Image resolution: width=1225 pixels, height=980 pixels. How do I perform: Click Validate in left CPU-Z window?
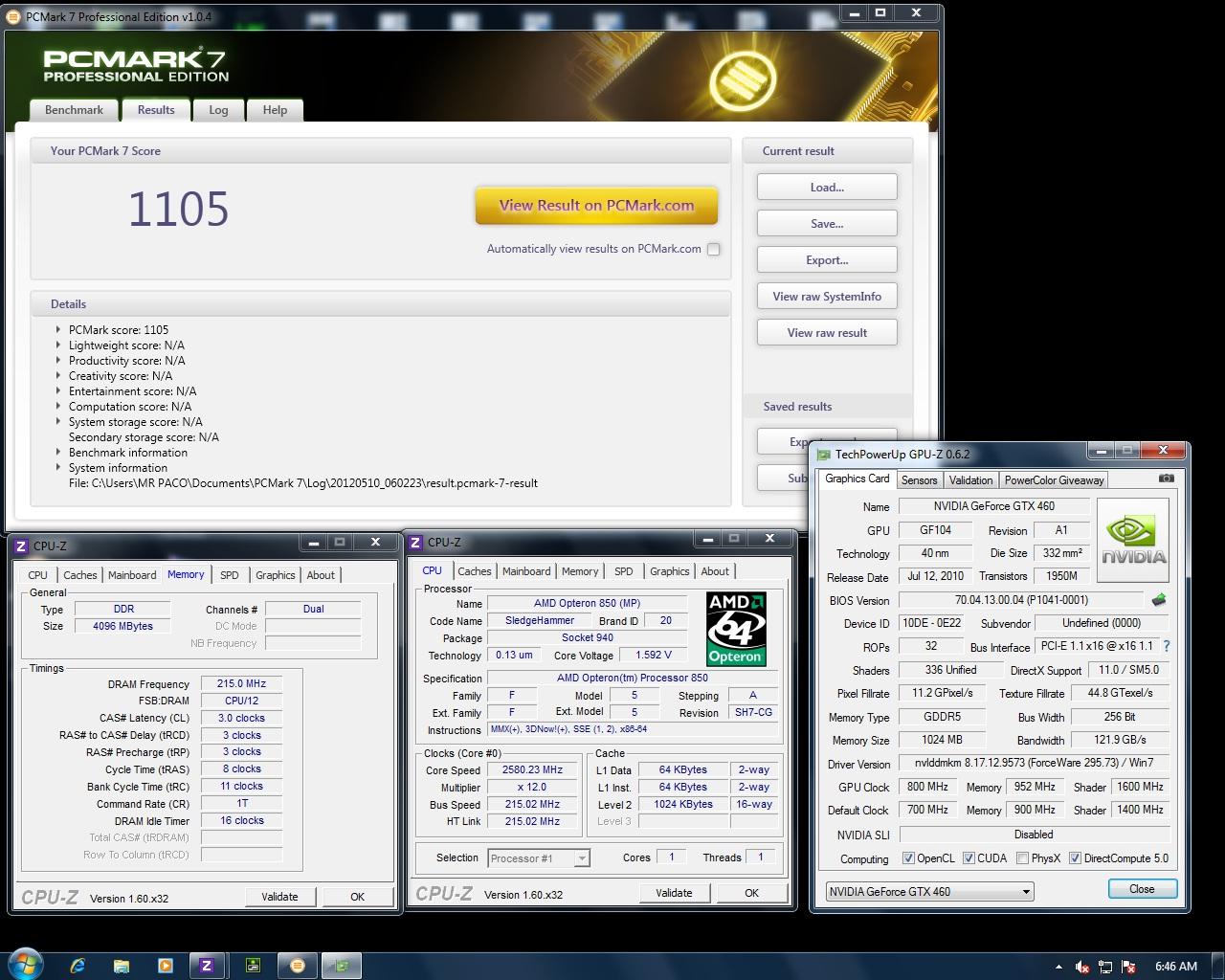coord(279,897)
